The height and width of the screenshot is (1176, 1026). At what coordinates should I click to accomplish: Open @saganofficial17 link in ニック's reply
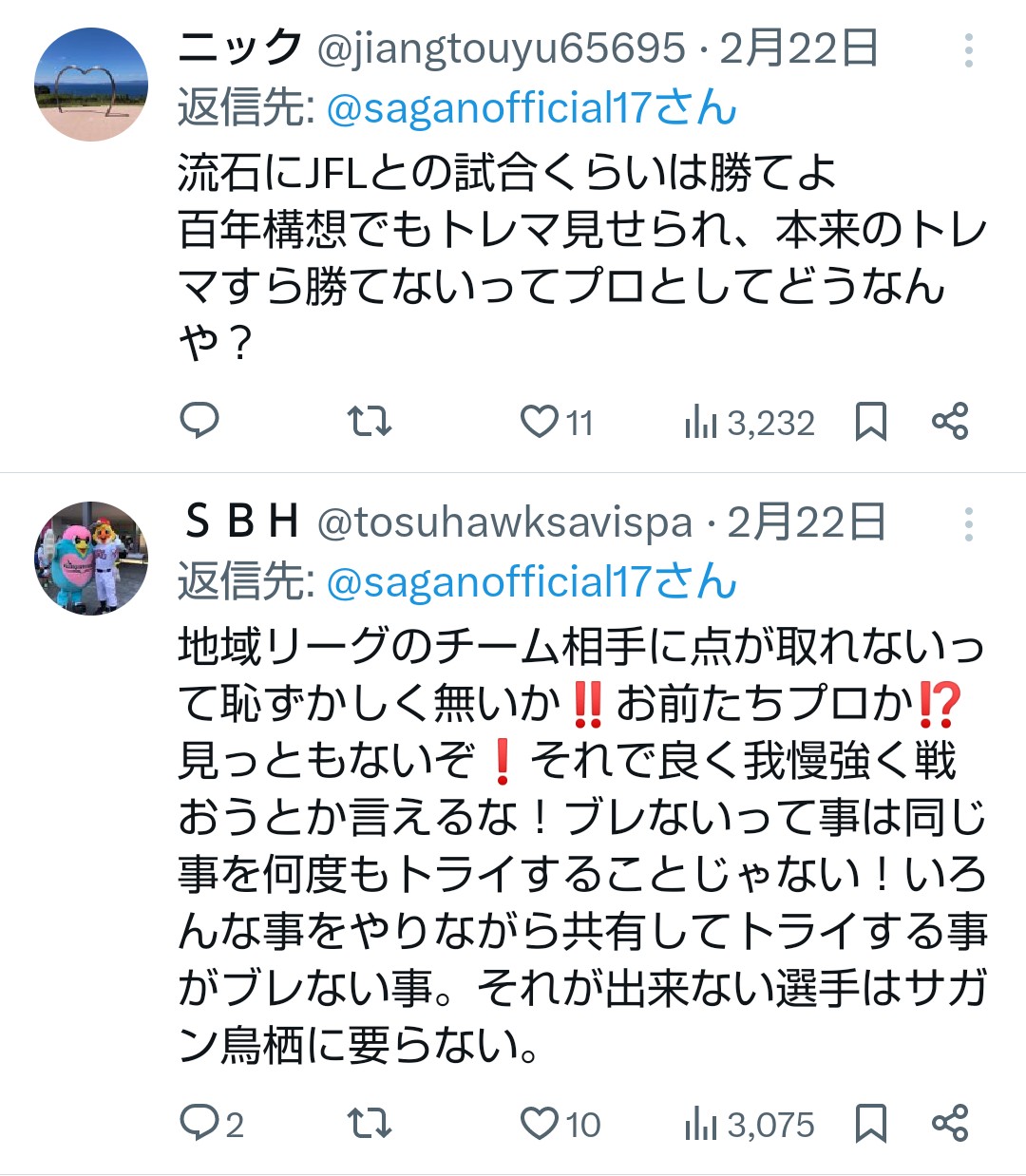point(531,108)
